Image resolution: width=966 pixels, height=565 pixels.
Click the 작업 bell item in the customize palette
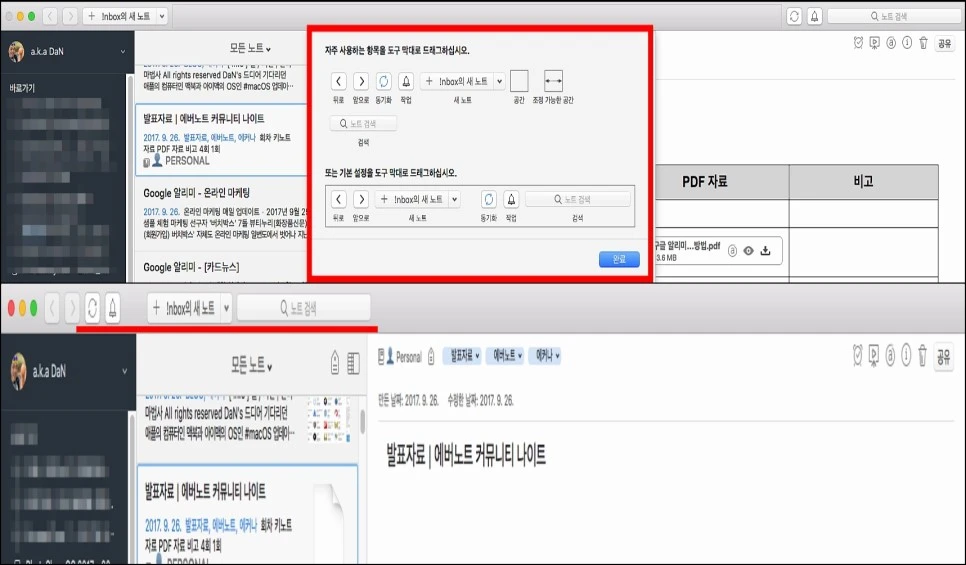406,81
